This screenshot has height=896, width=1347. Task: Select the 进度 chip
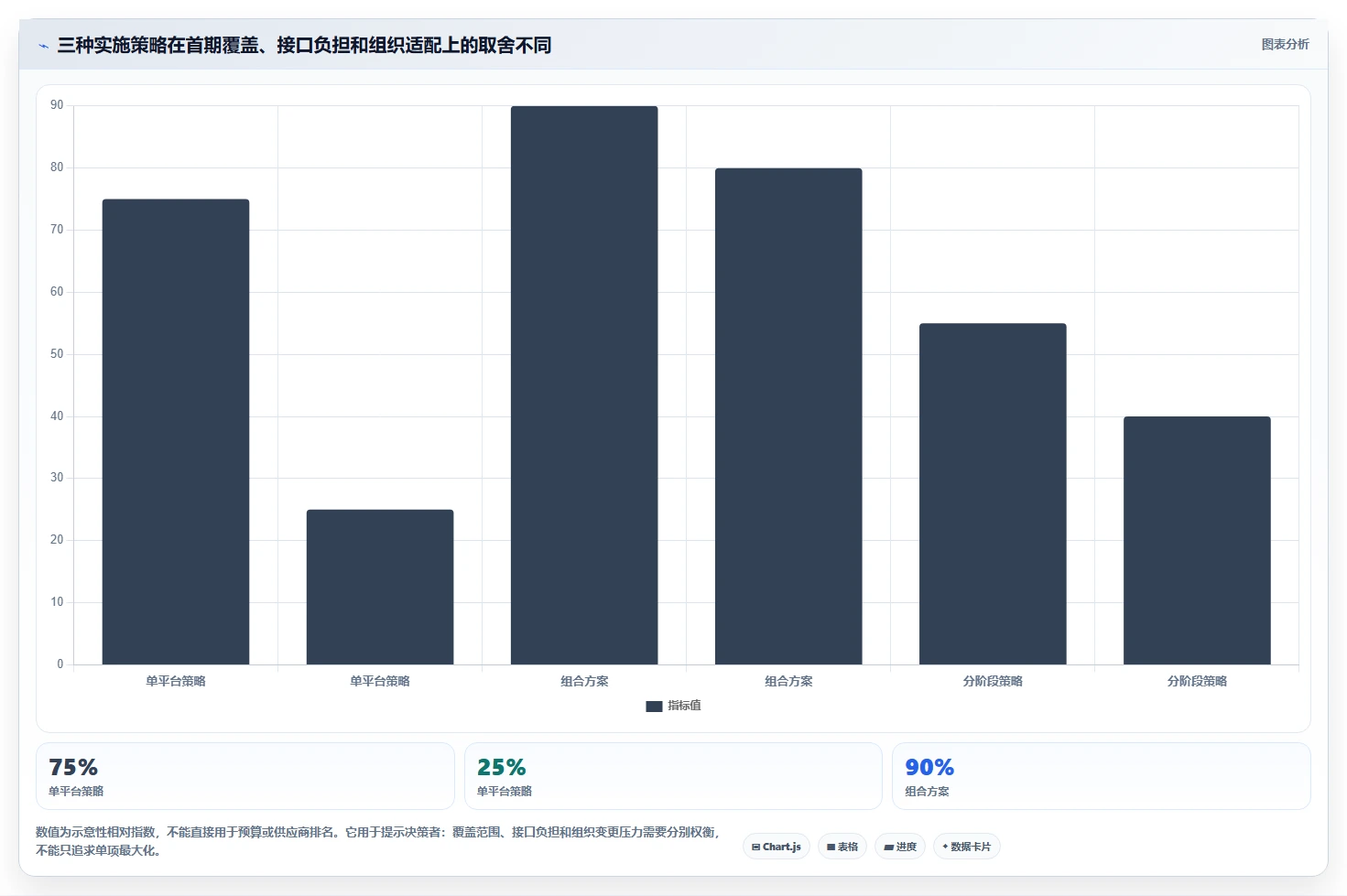pyautogui.click(x=900, y=847)
